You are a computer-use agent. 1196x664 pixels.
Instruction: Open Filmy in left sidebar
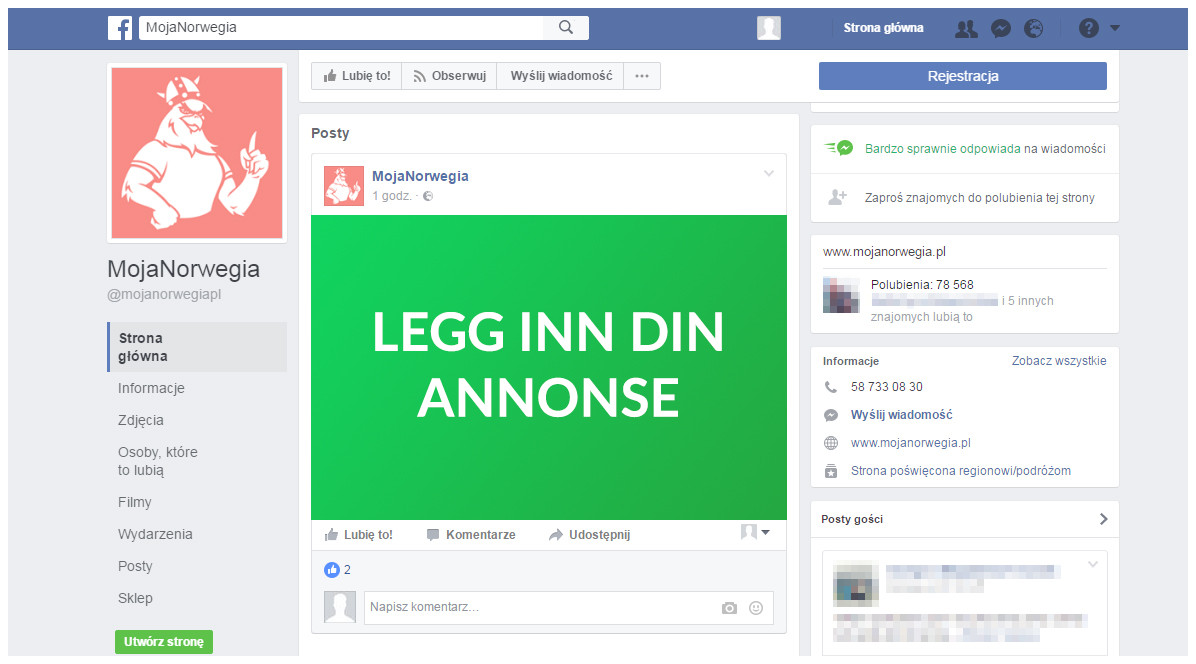(x=134, y=502)
